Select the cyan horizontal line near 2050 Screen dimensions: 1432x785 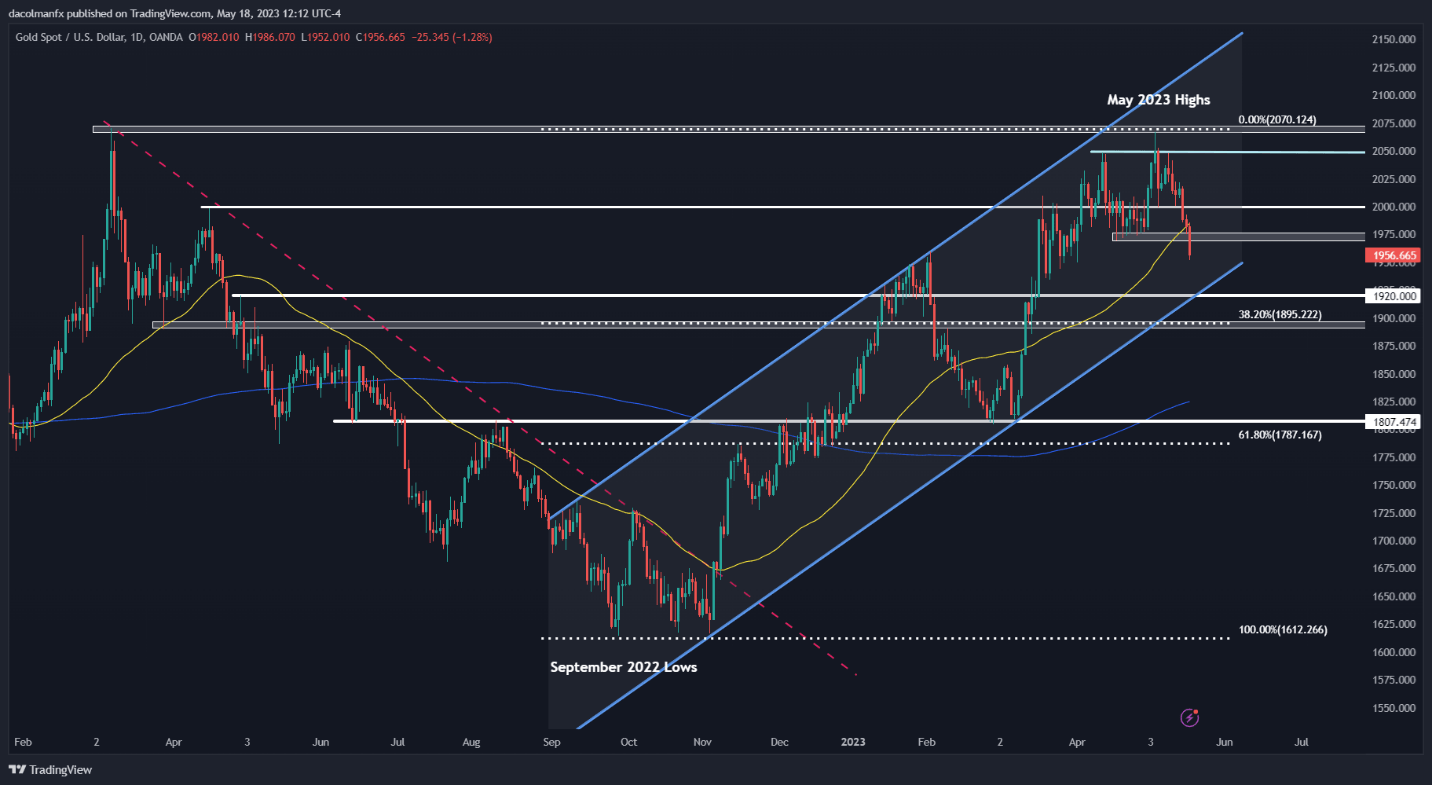1227,152
